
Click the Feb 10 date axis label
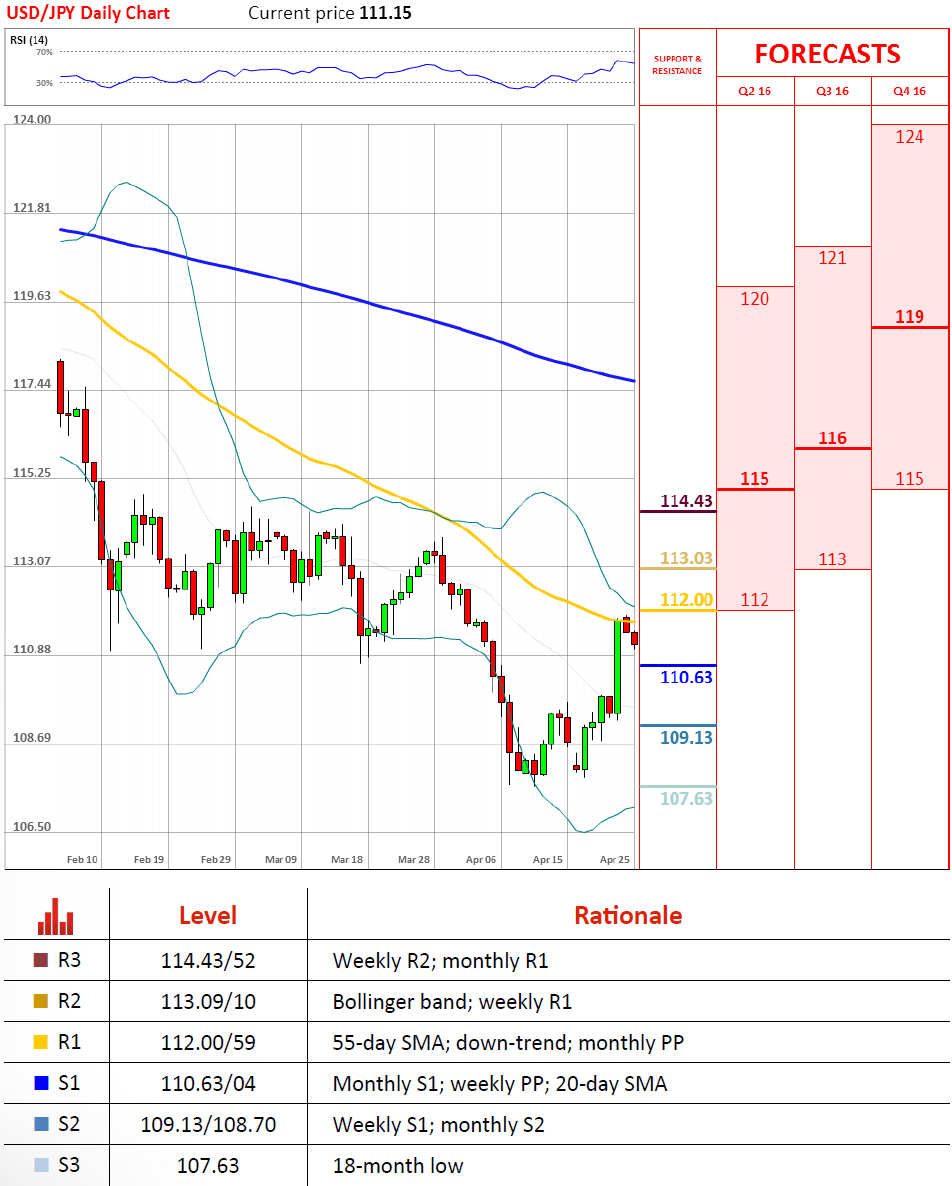pos(82,859)
